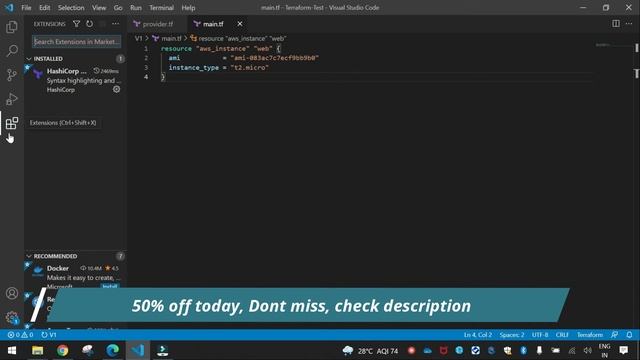
Task: Click the ami value string on line 2
Action: 275,58
